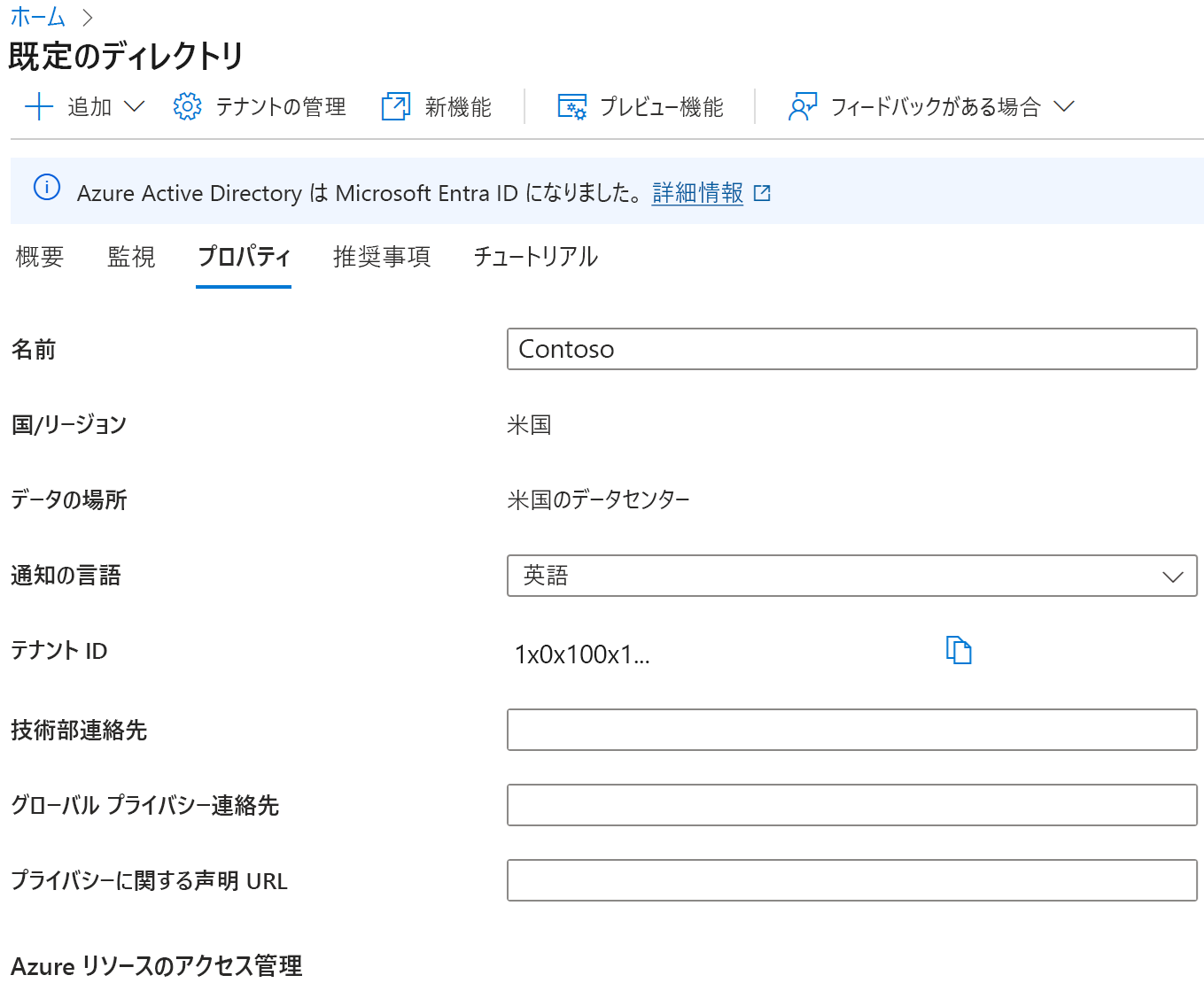
Task: Switch to the 概要 tab
Action: pos(40,257)
